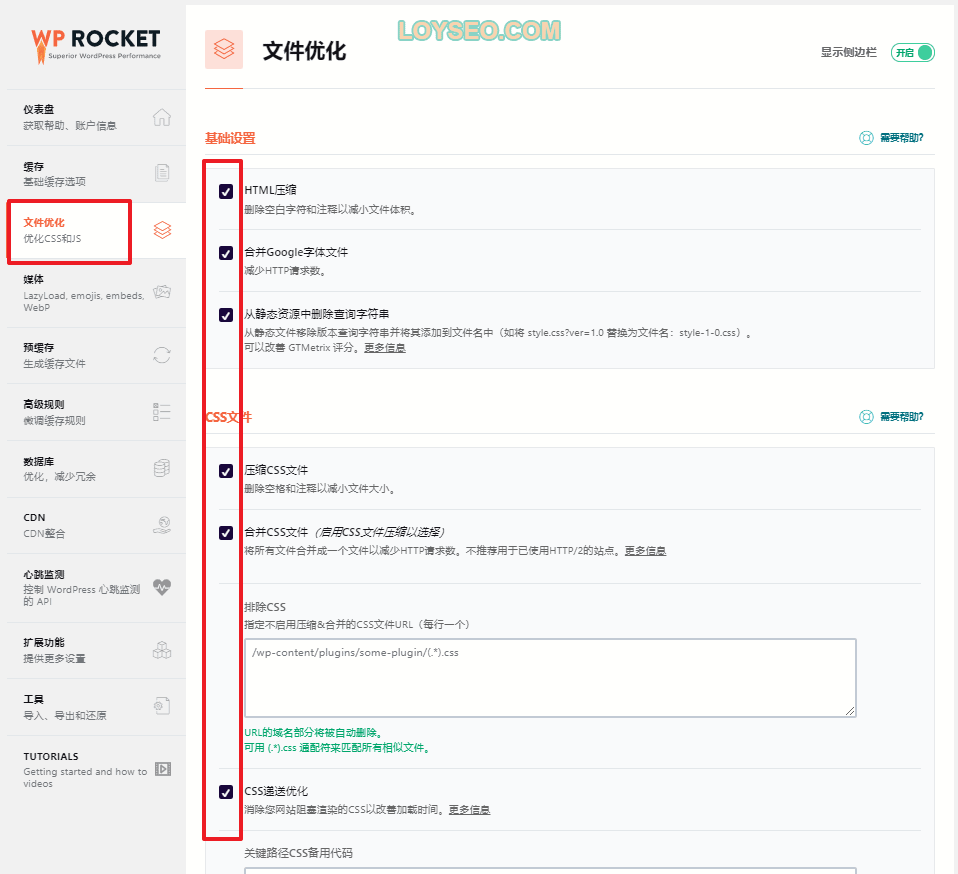958x874 pixels.
Task: Open the 仪表盘 menu item
Action: click(x=97, y=117)
